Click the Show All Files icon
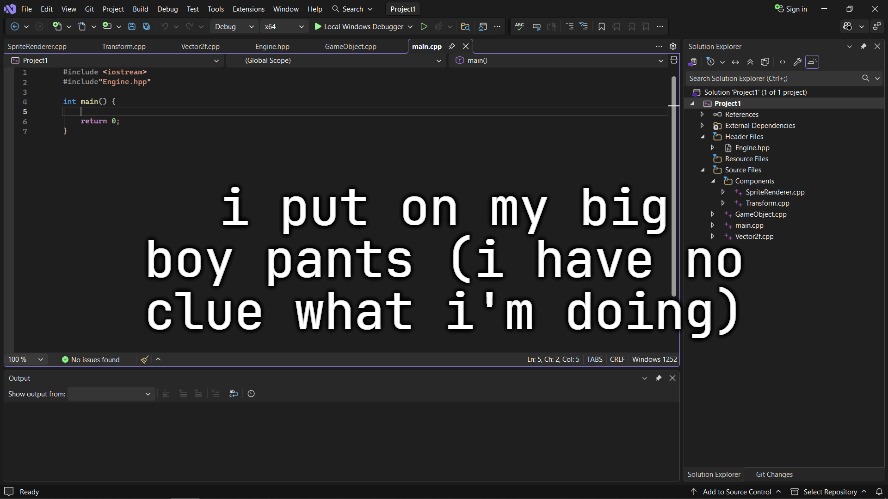 765,62
